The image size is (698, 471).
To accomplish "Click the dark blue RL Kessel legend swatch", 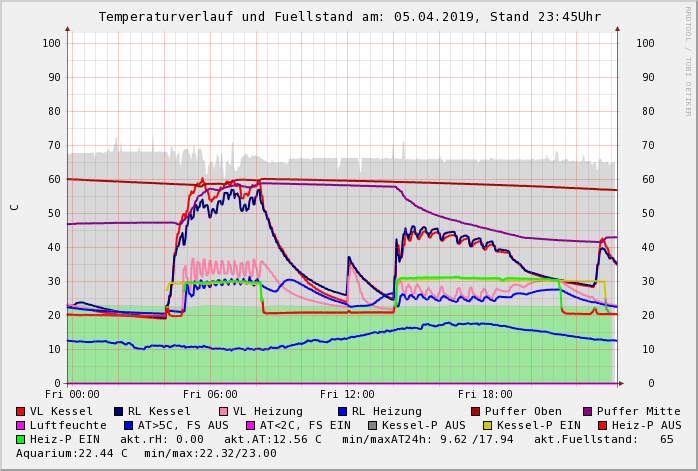I will click(x=118, y=411).
